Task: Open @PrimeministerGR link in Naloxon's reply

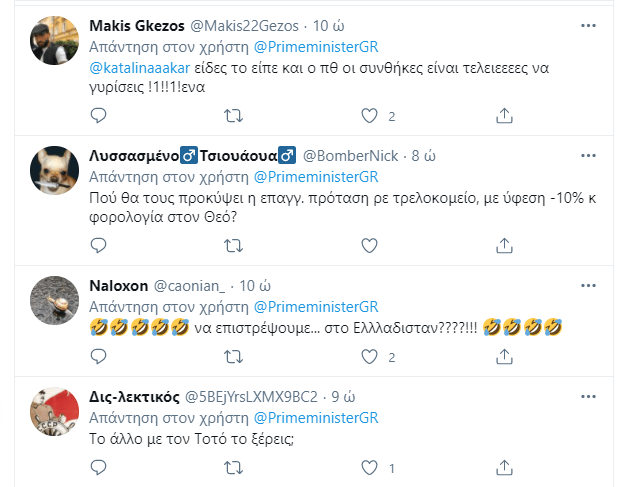Action: click(318, 307)
